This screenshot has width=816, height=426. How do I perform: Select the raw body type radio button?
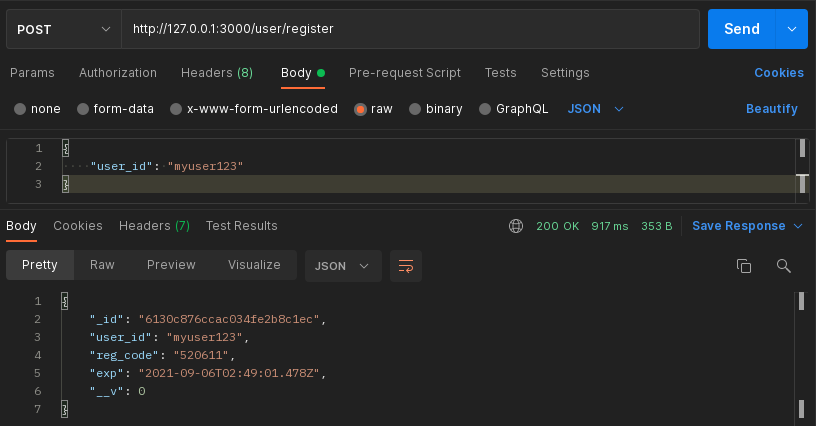[360, 109]
